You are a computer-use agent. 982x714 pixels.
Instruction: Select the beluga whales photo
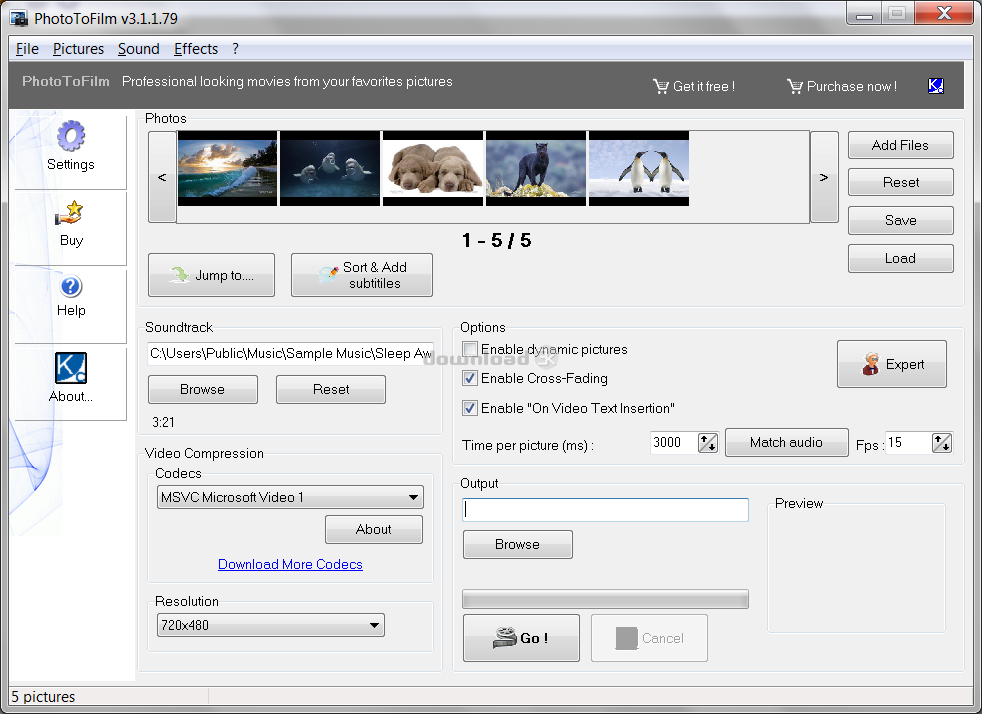[330, 168]
